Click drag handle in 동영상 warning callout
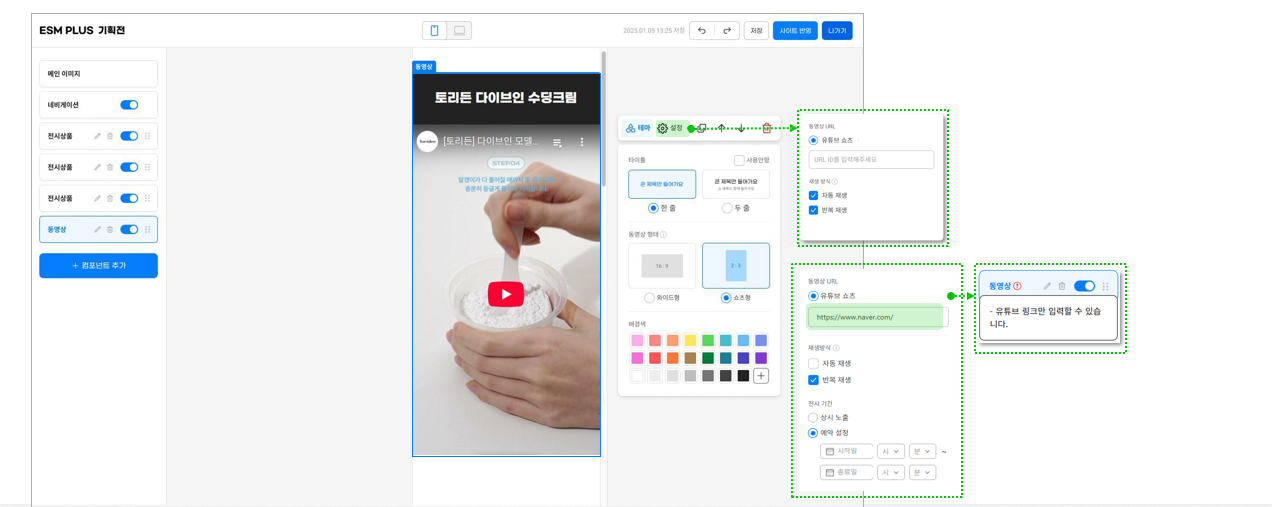The image size is (1272, 507). [x=1106, y=286]
